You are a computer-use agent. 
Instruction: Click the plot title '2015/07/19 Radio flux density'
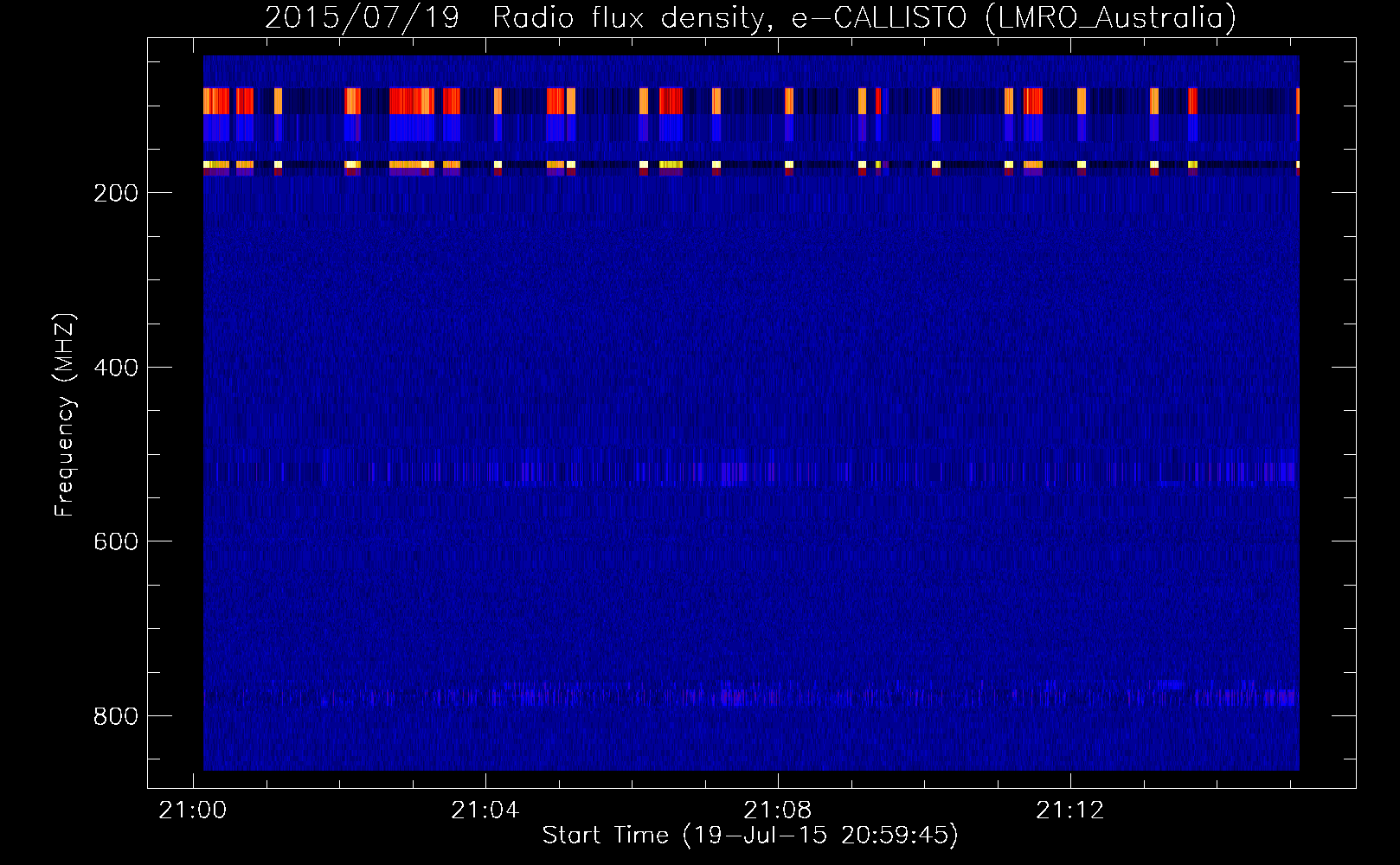tap(750, 17)
